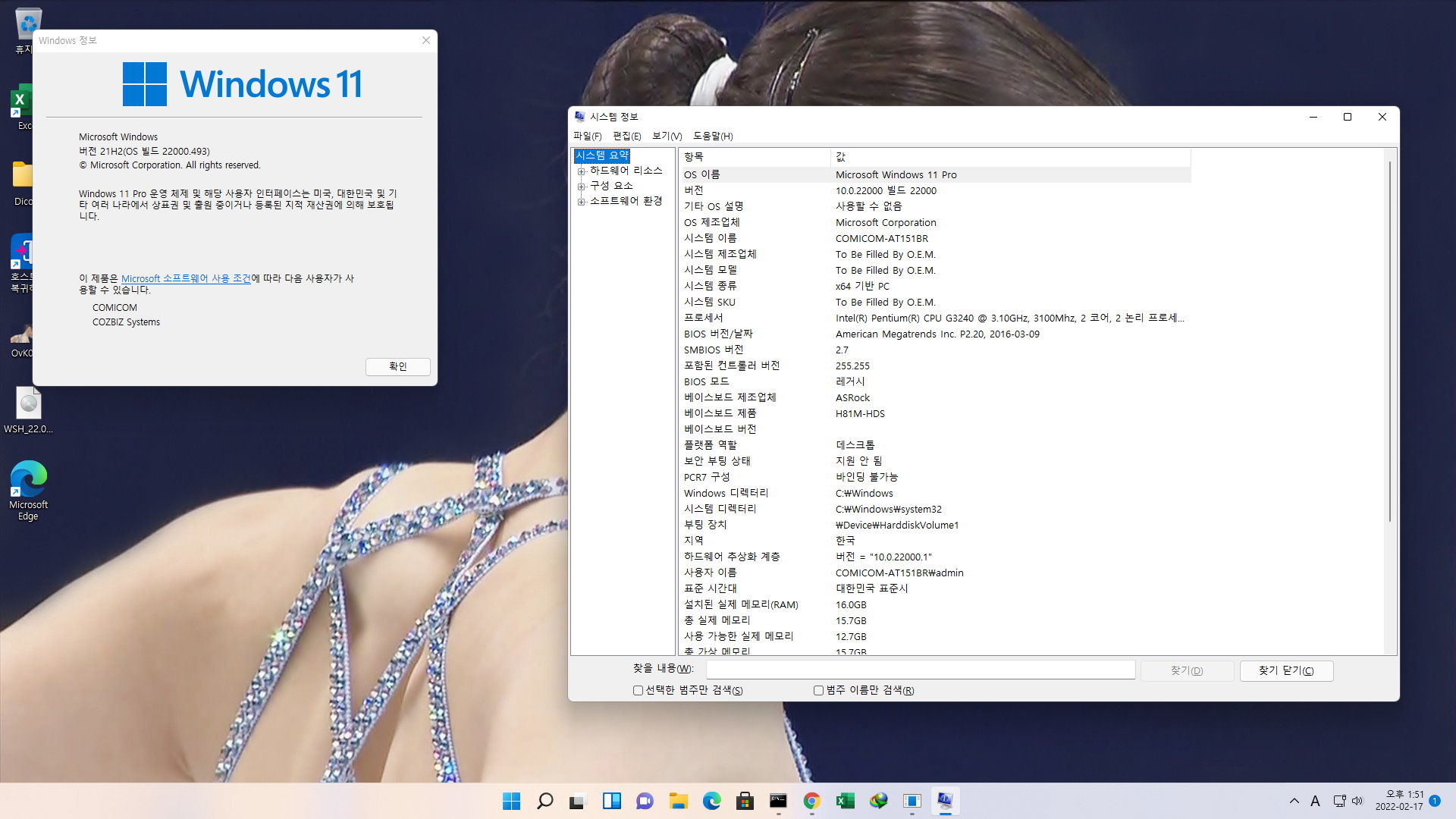Open taskbar Search
The image size is (1456, 819).
[x=544, y=801]
